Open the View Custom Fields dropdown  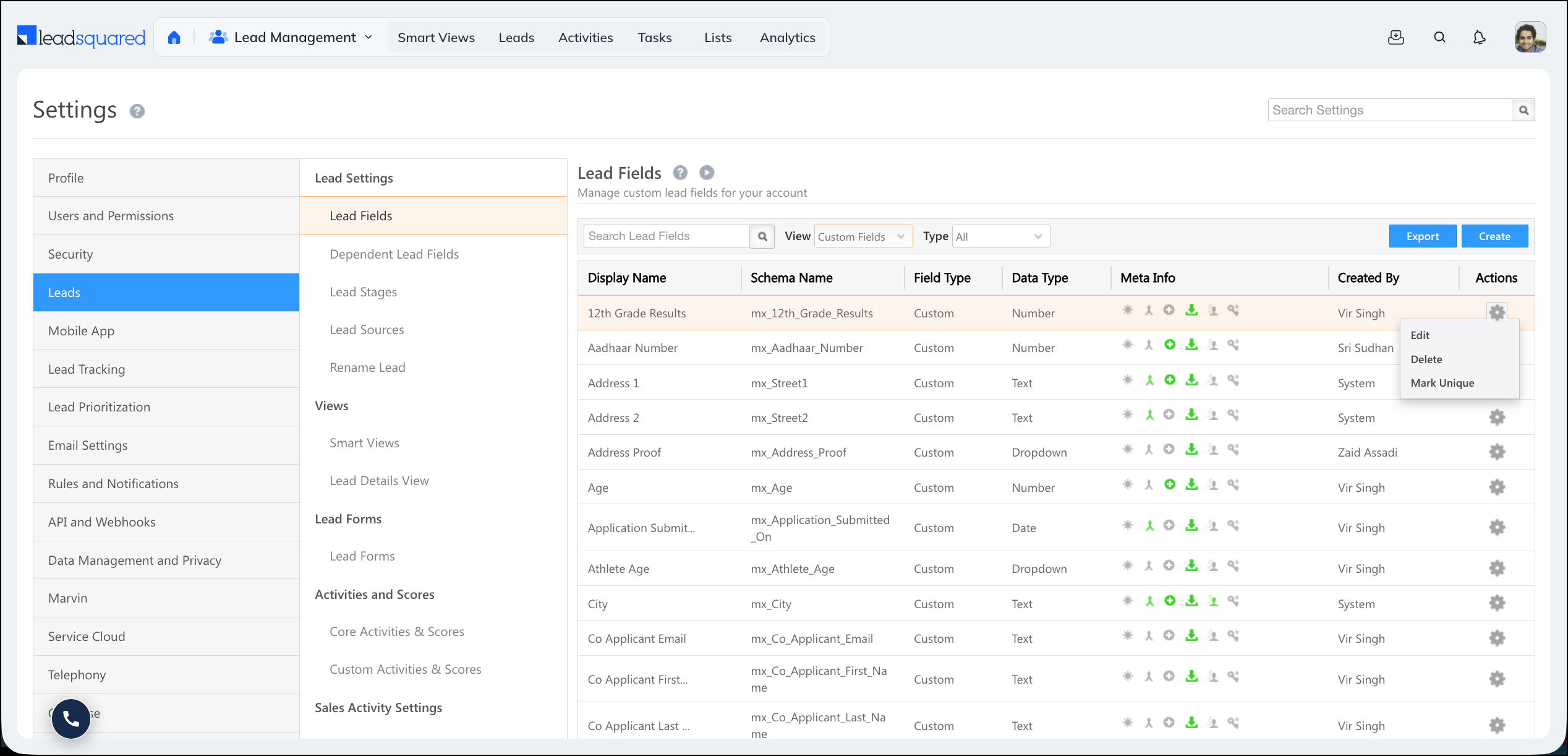[x=863, y=236]
